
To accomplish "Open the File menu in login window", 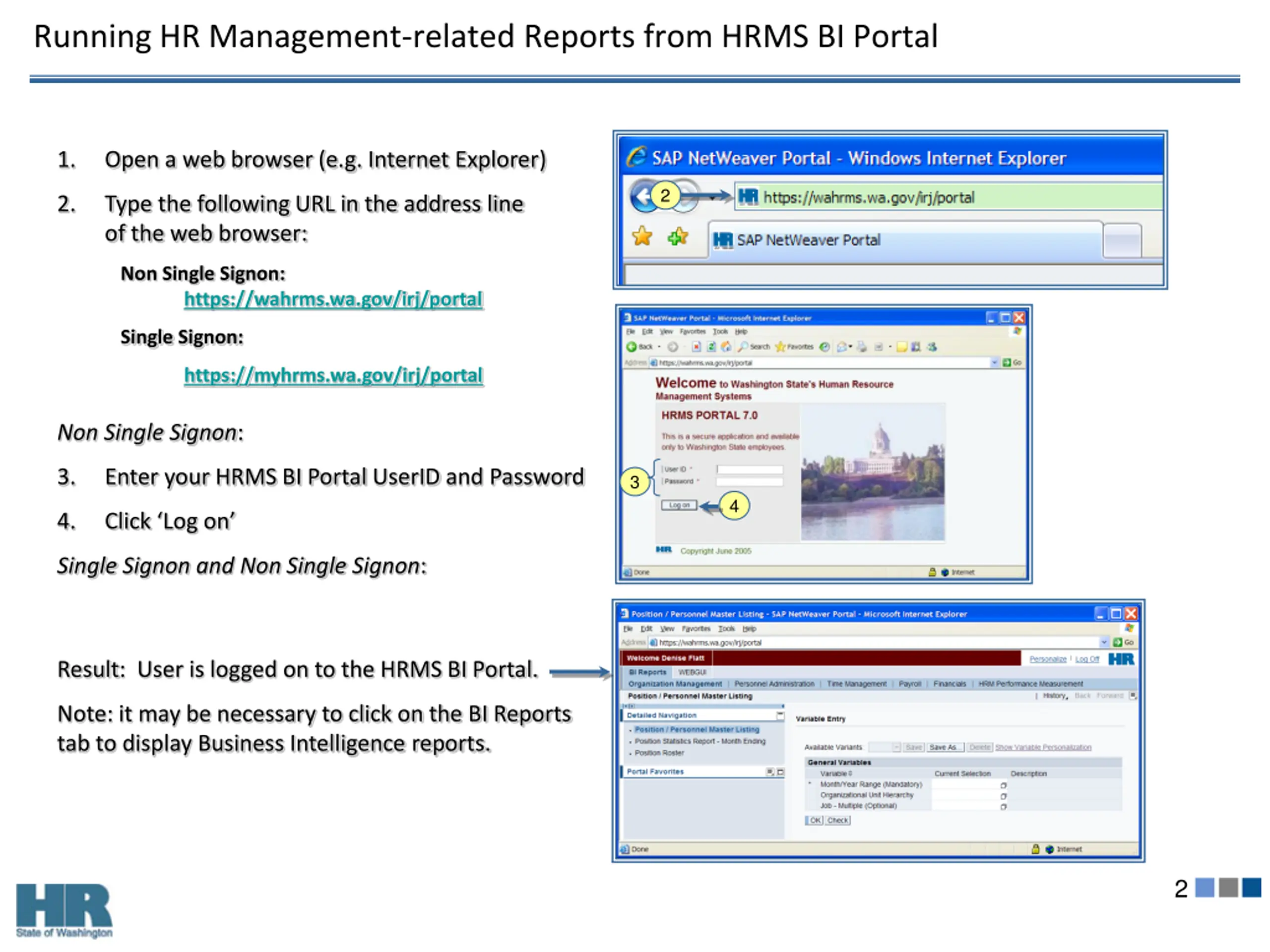I will (x=631, y=332).
